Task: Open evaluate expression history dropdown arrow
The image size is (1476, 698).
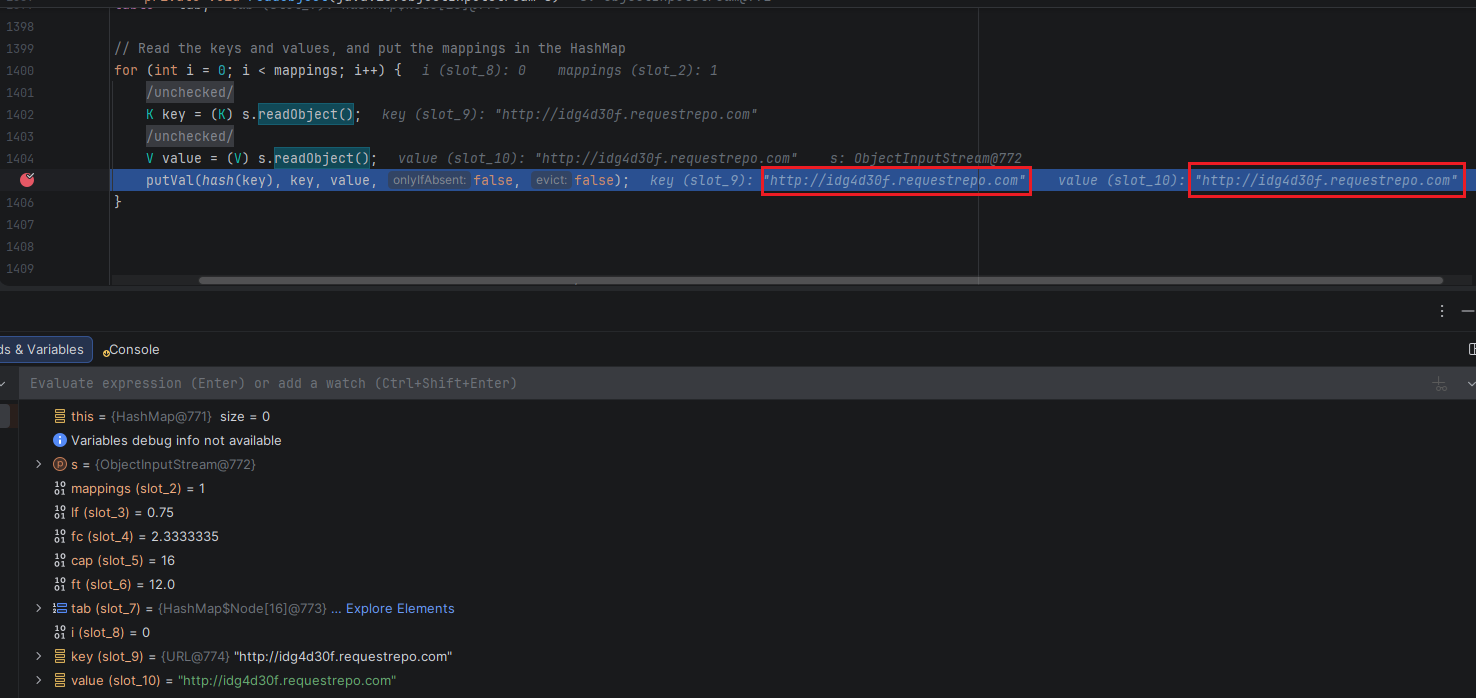Action: 1470,384
